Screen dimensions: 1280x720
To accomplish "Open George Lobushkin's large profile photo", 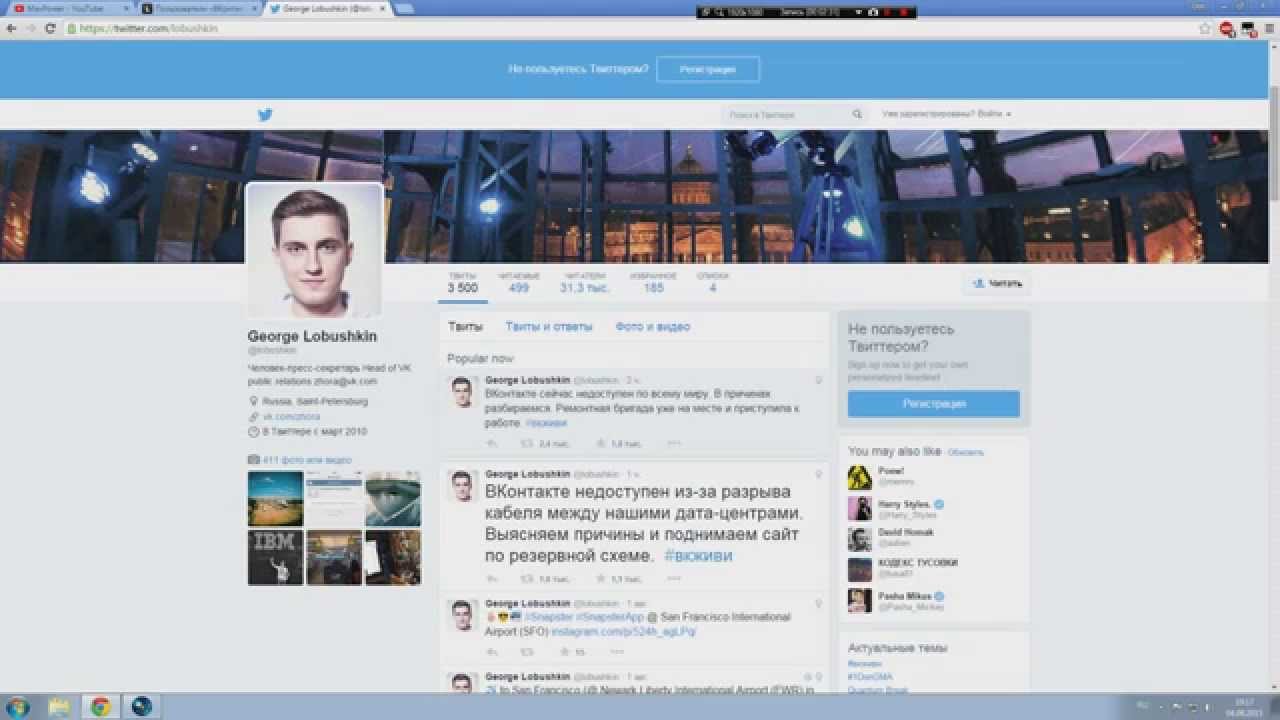I will pyautogui.click(x=314, y=250).
